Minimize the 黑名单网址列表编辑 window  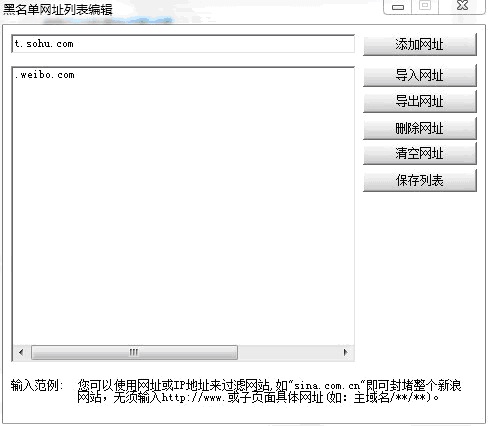[x=398, y=7]
